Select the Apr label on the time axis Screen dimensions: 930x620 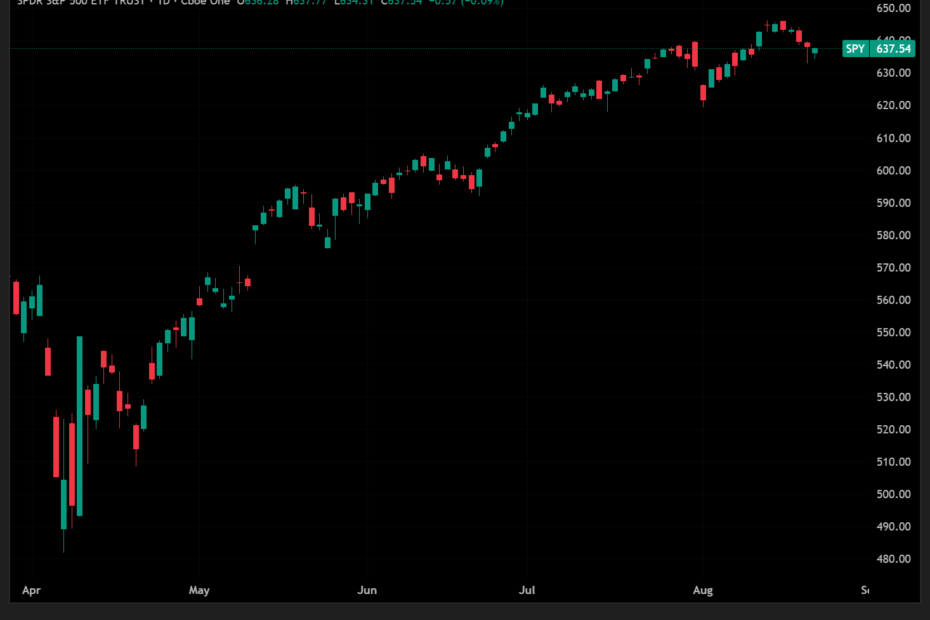click(31, 590)
